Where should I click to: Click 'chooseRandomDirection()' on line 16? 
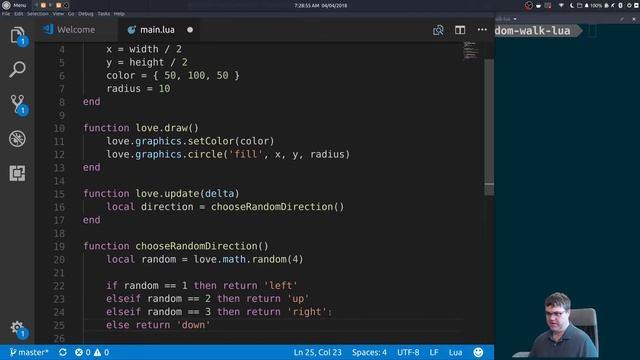click(x=278, y=207)
